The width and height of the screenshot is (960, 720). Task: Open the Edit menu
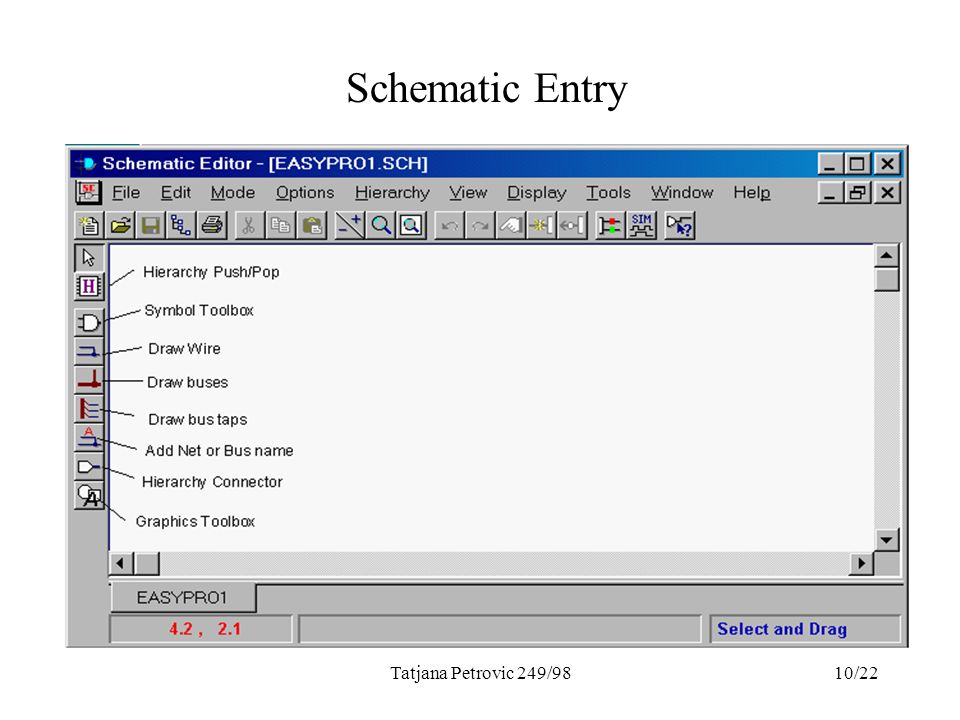point(176,193)
